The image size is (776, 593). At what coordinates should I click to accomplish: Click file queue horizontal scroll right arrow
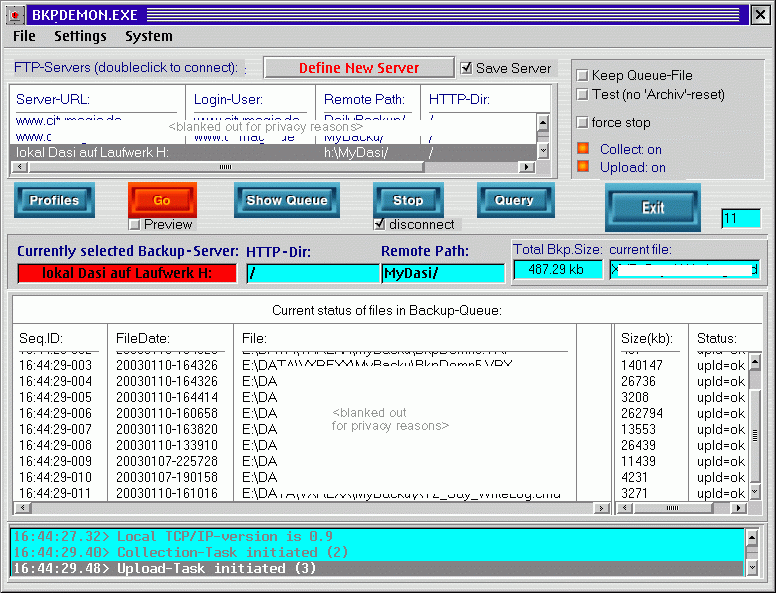[601, 508]
